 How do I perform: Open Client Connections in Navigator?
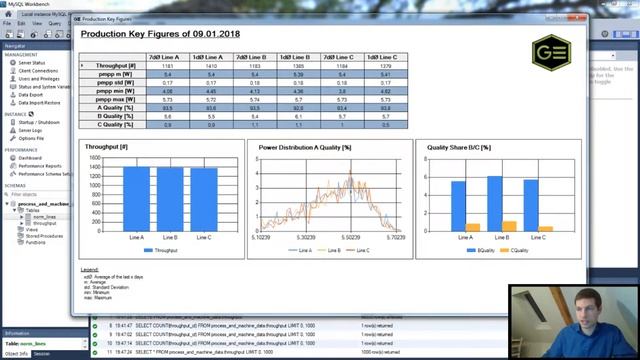point(38,71)
